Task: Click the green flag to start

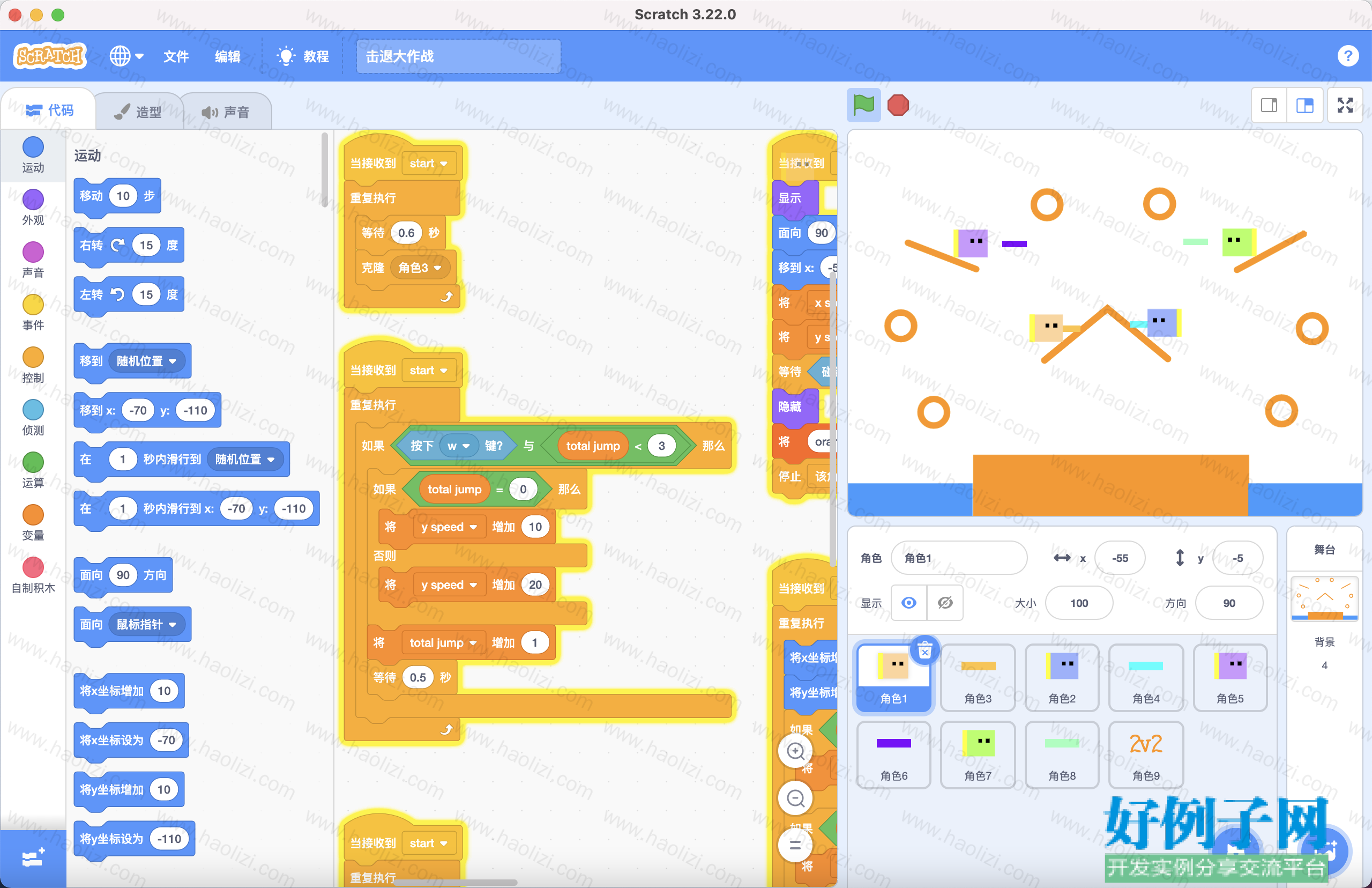Action: click(863, 105)
